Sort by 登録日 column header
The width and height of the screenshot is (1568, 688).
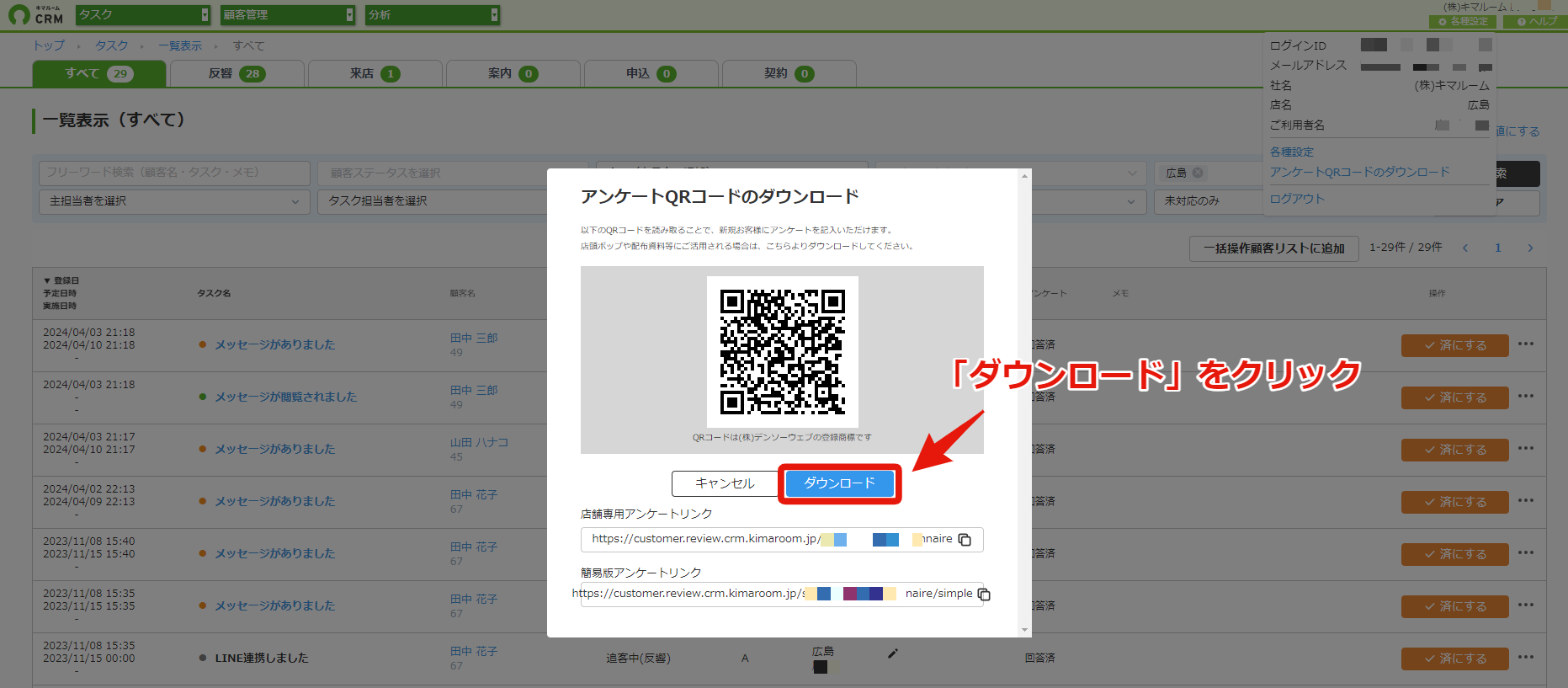pyautogui.click(x=61, y=280)
